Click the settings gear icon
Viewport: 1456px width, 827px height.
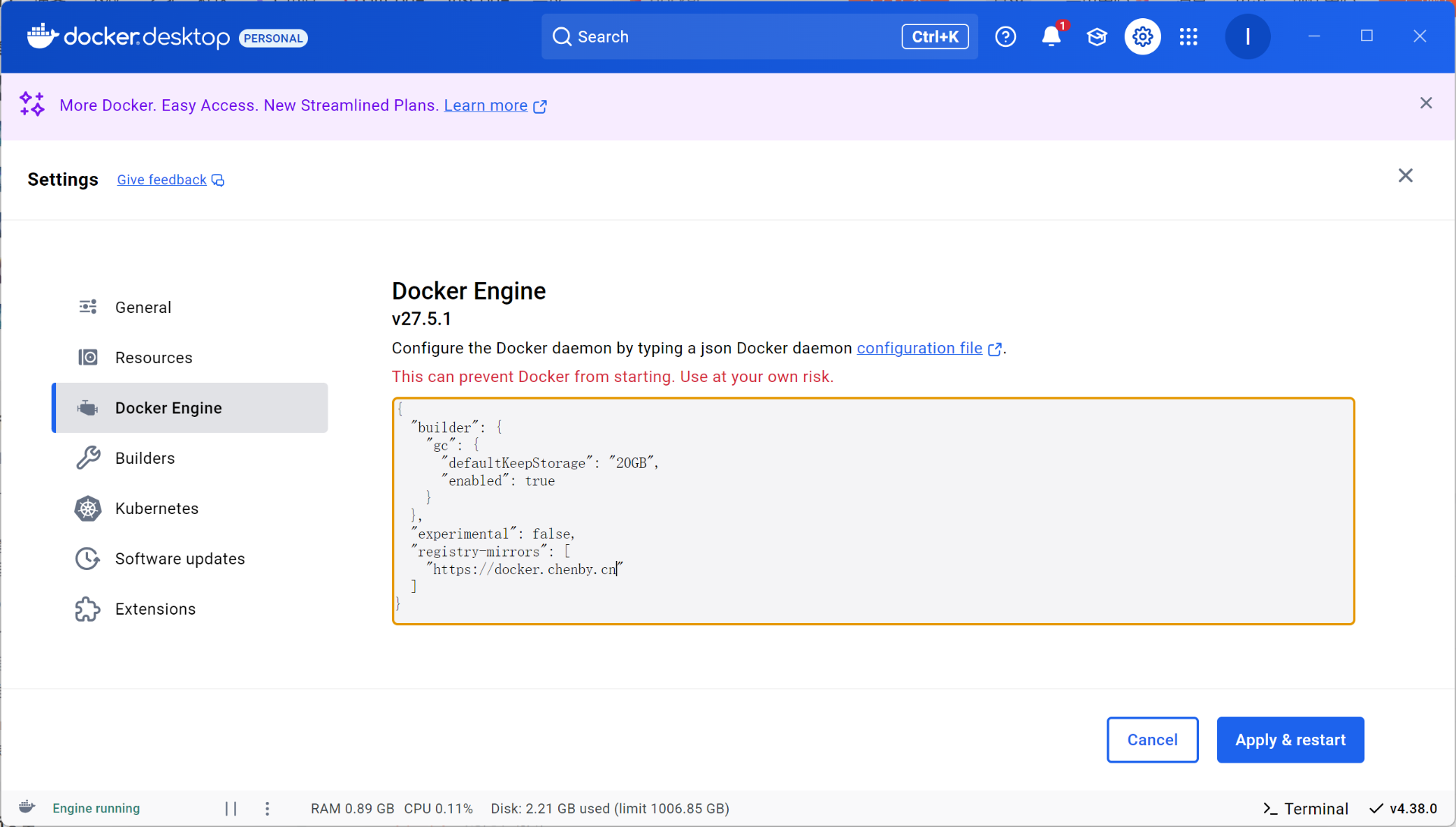pos(1142,36)
